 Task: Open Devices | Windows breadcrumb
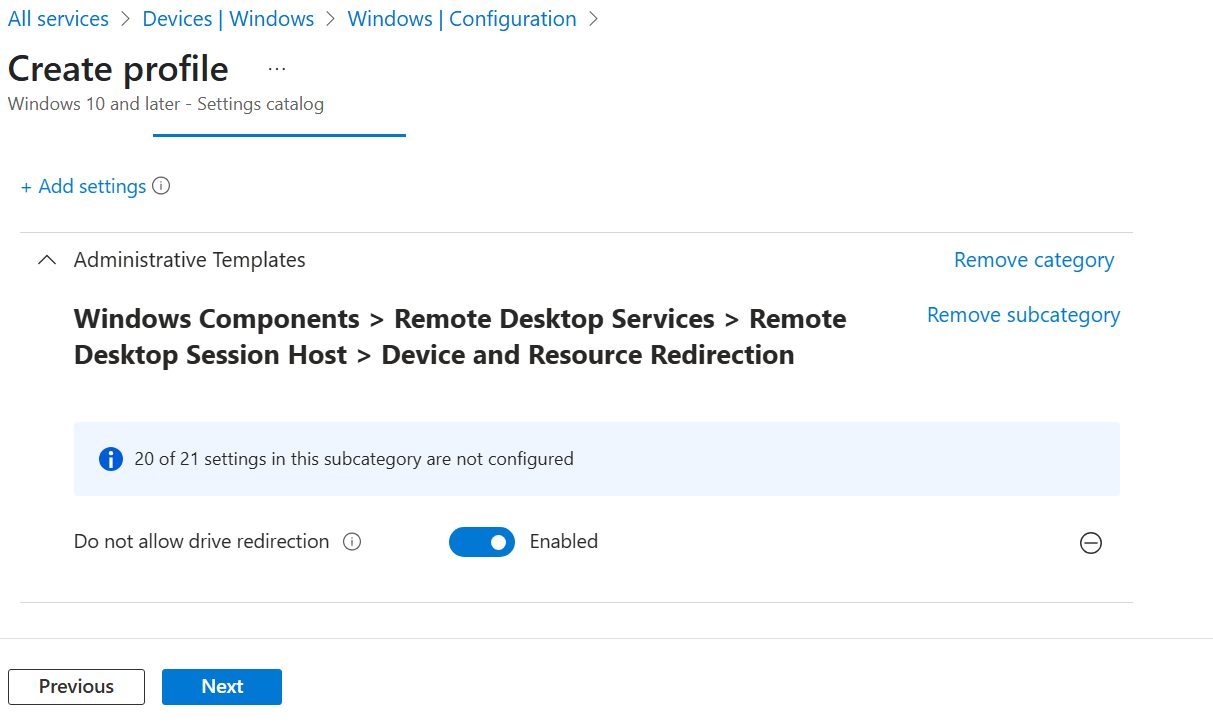228,19
